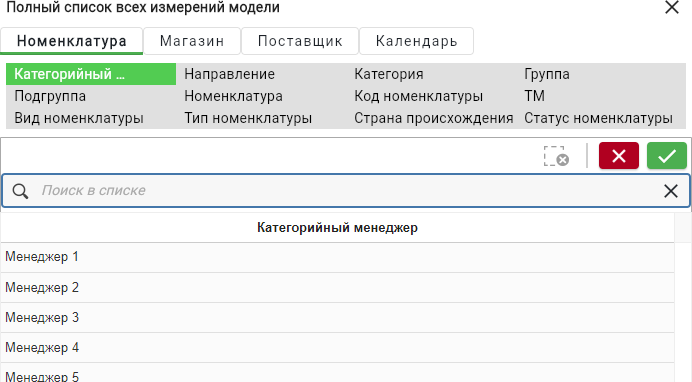692x382 pixels.
Task: Choose the Группа dimension
Action: (x=547, y=74)
